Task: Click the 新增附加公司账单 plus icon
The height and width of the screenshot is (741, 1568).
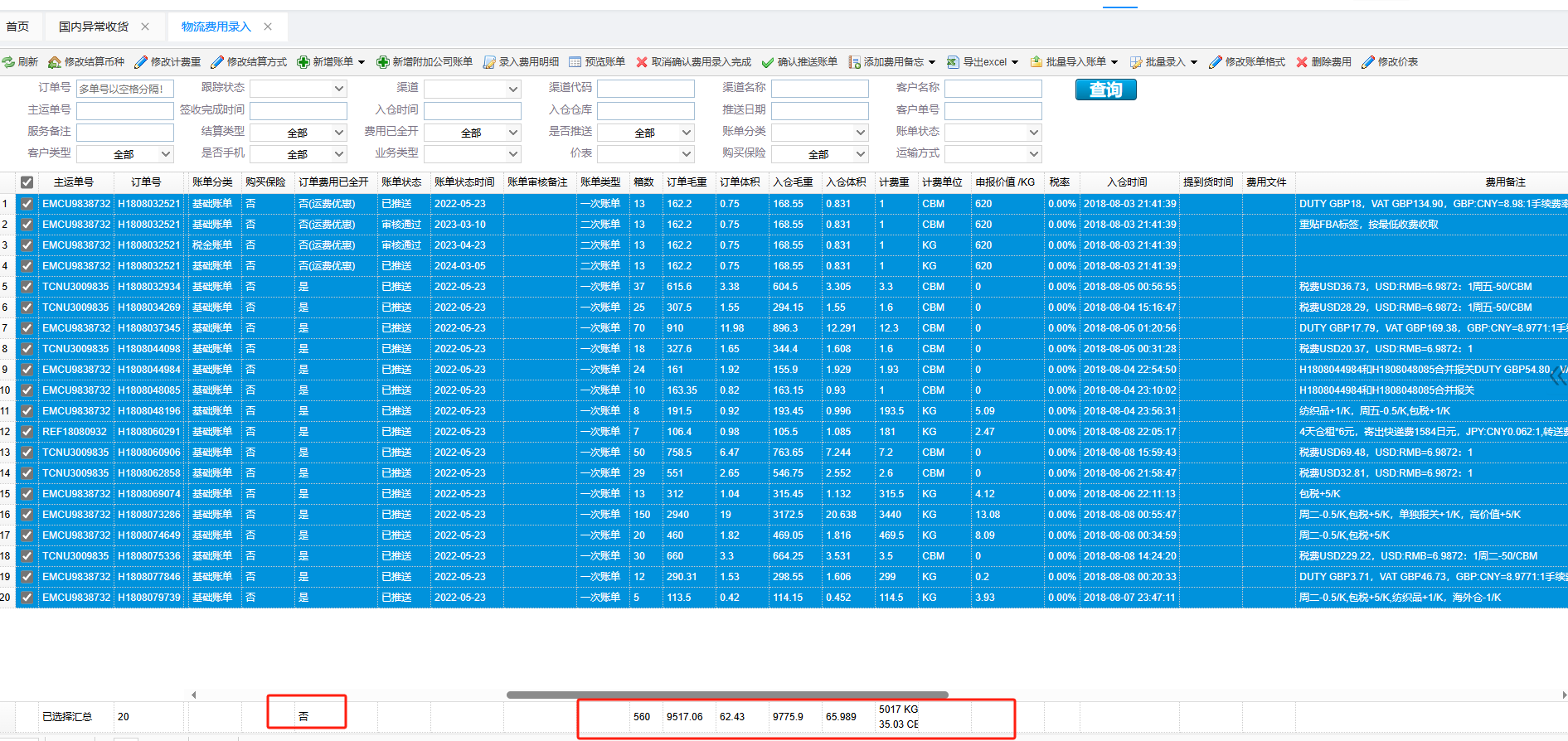Action: 382,62
